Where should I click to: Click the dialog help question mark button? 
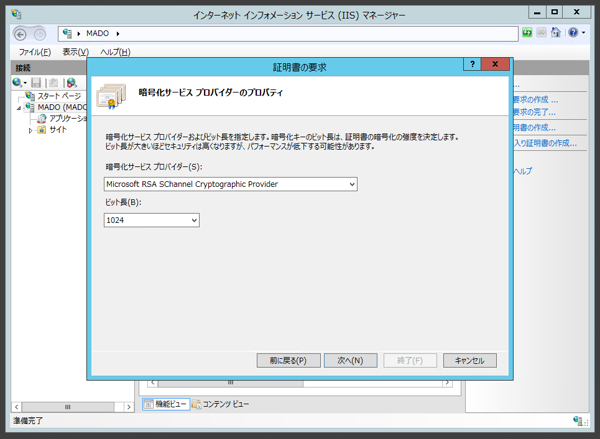pos(472,64)
